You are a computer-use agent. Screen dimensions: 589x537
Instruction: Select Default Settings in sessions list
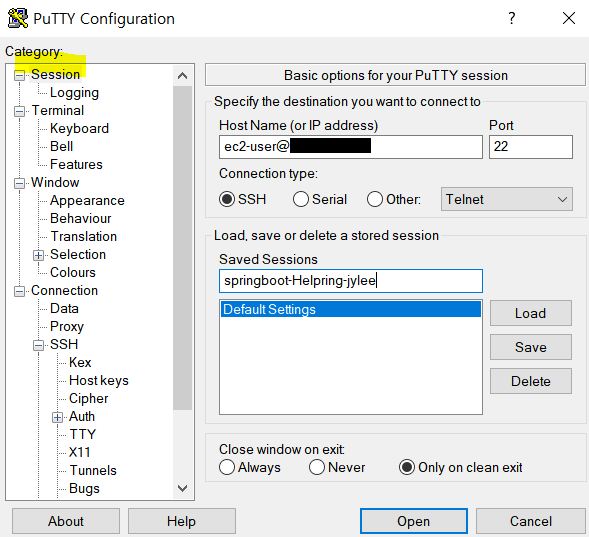(x=351, y=309)
